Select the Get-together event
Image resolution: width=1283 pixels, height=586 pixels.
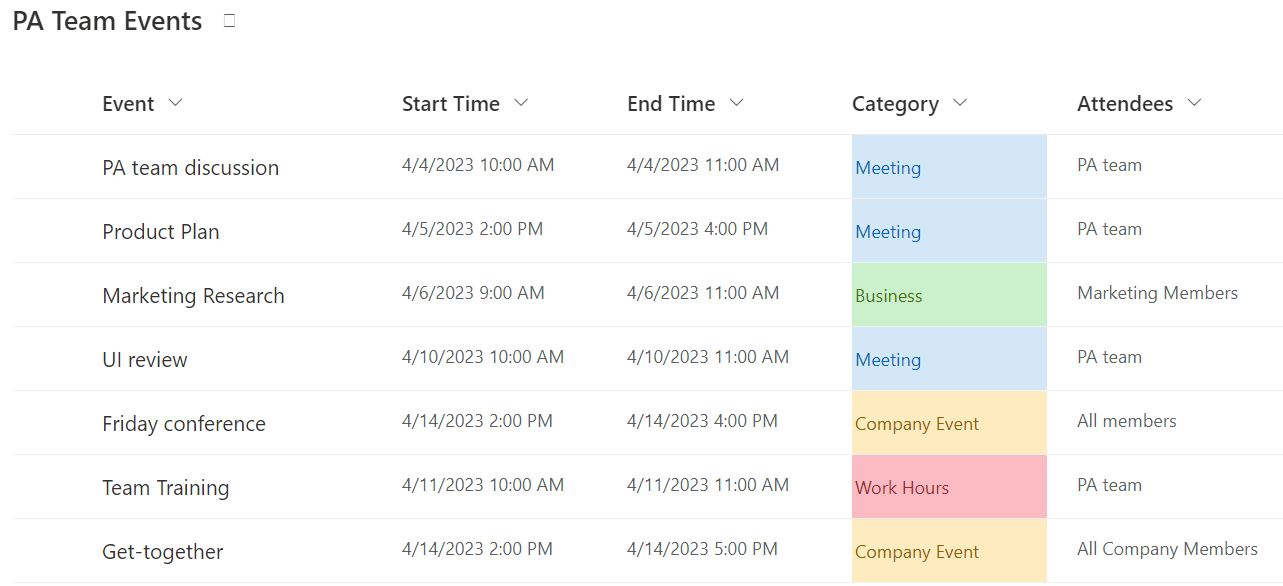click(x=162, y=552)
